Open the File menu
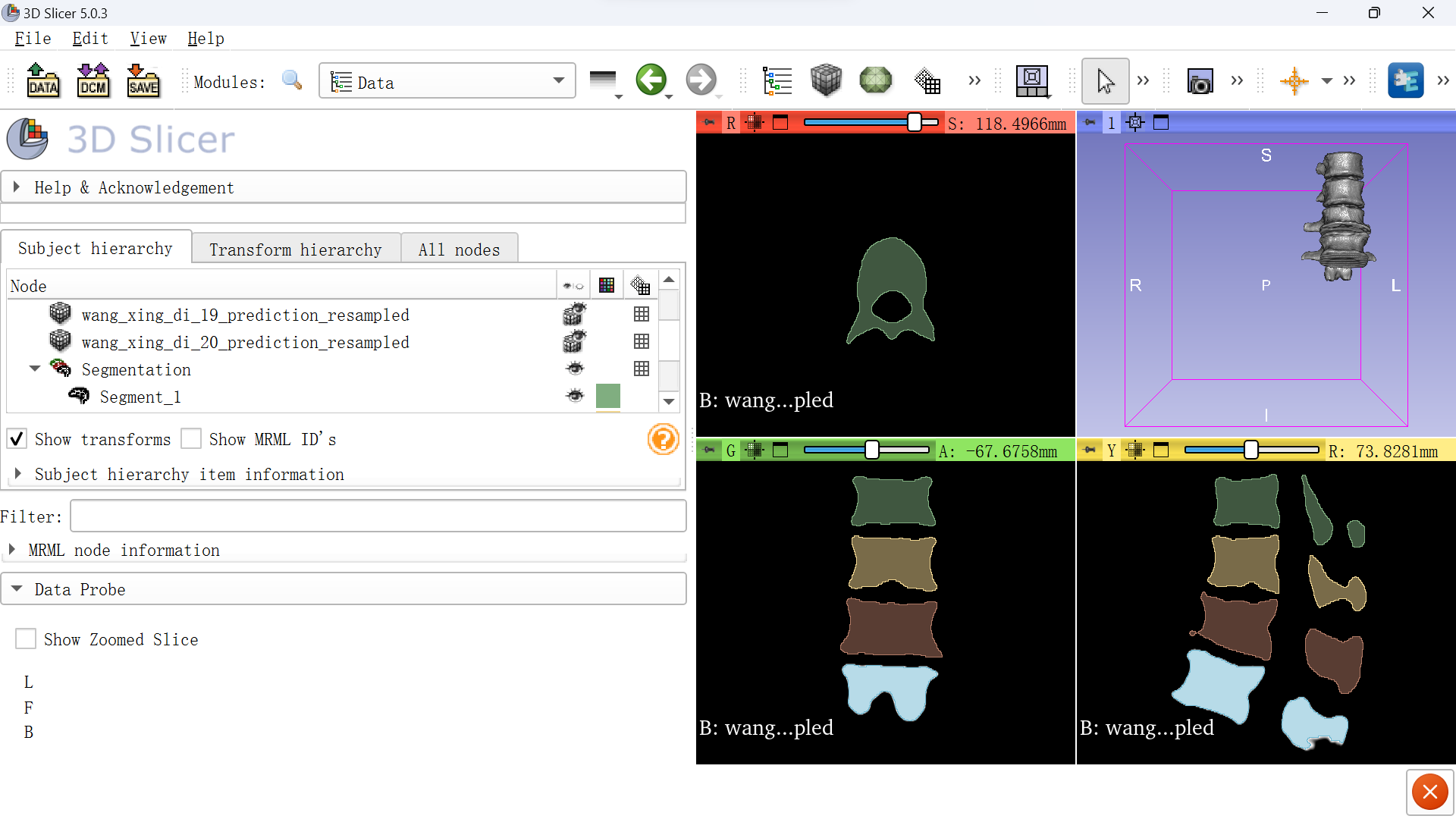The width and height of the screenshot is (1456, 819). click(33, 39)
